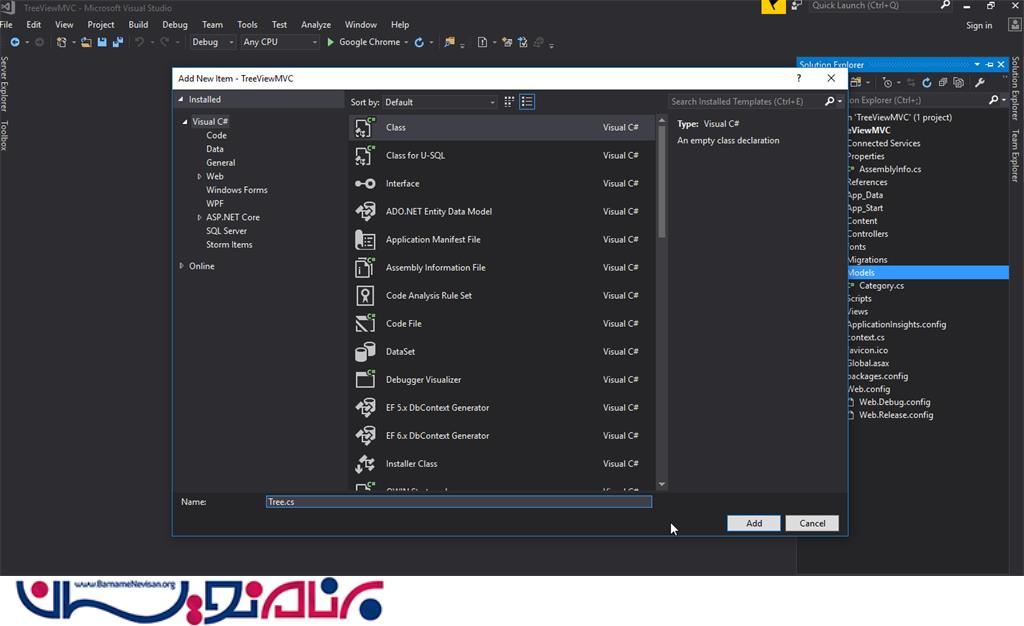Click the Name input field containing Tree.cs

459,502
